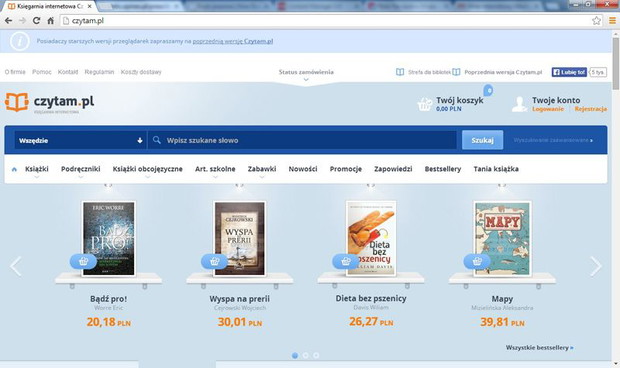Click the browser back arrow
This screenshot has height=368, width=620.
click(8, 21)
